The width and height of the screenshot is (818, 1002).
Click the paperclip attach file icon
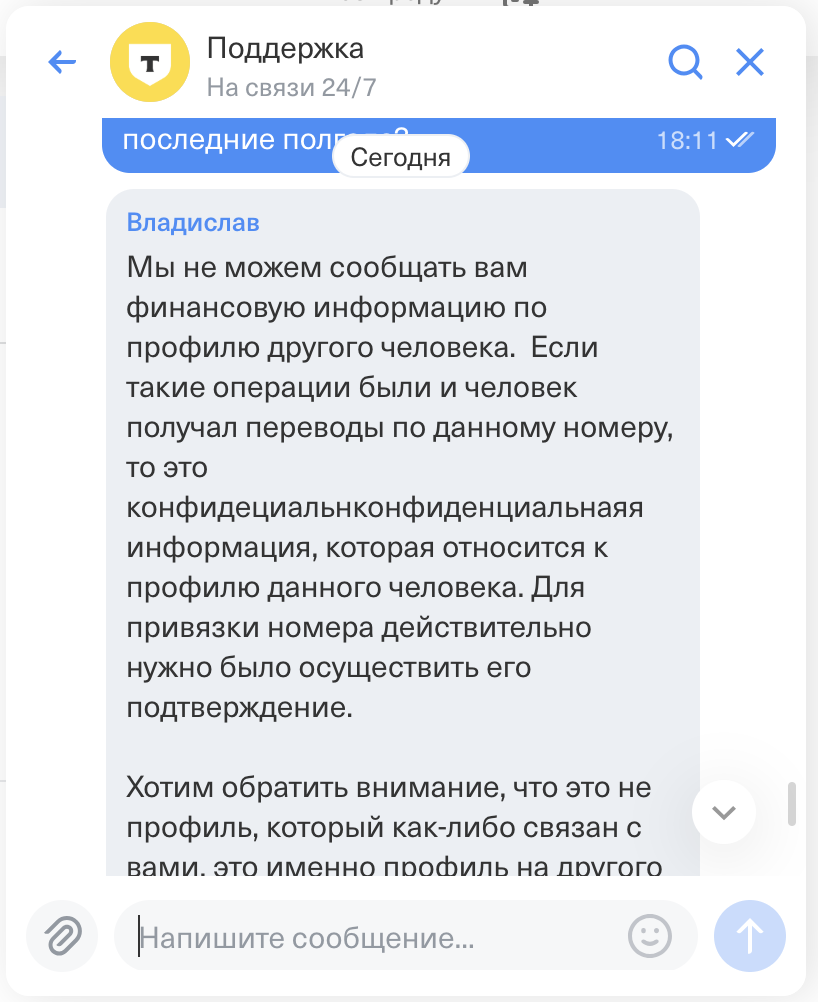[x=62, y=937]
